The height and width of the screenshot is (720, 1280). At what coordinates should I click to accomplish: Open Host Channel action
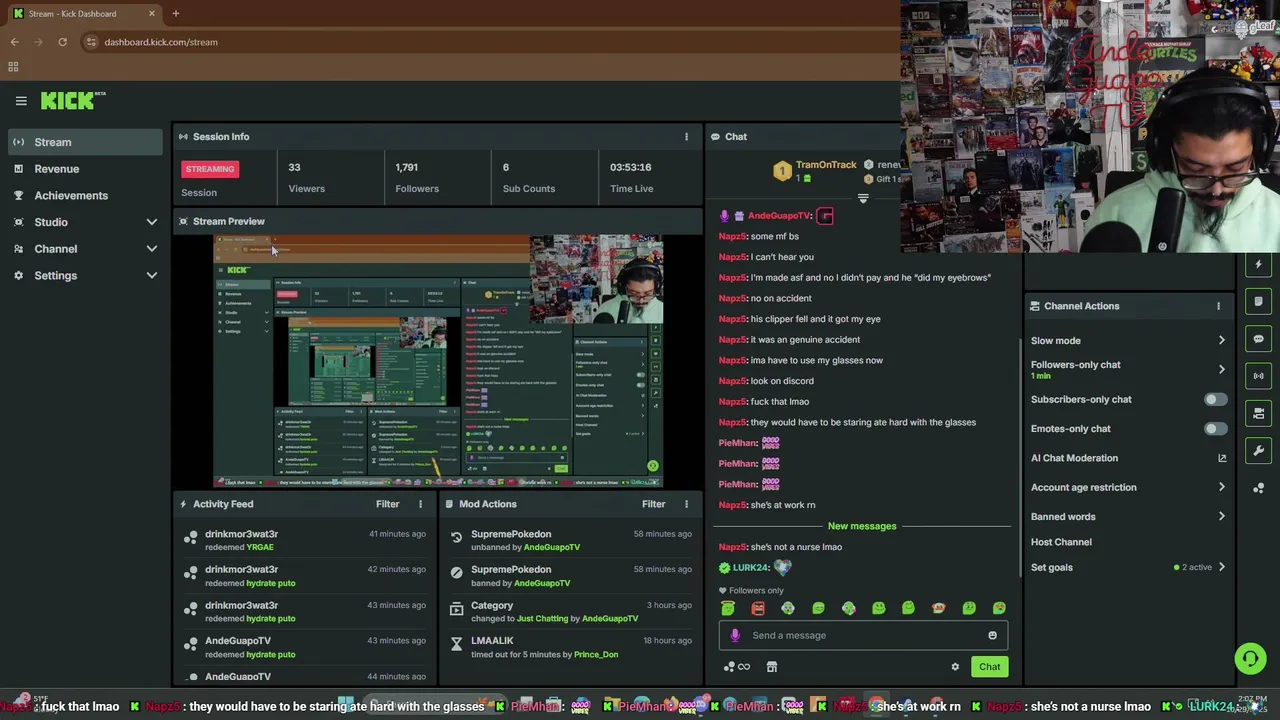click(x=1061, y=542)
